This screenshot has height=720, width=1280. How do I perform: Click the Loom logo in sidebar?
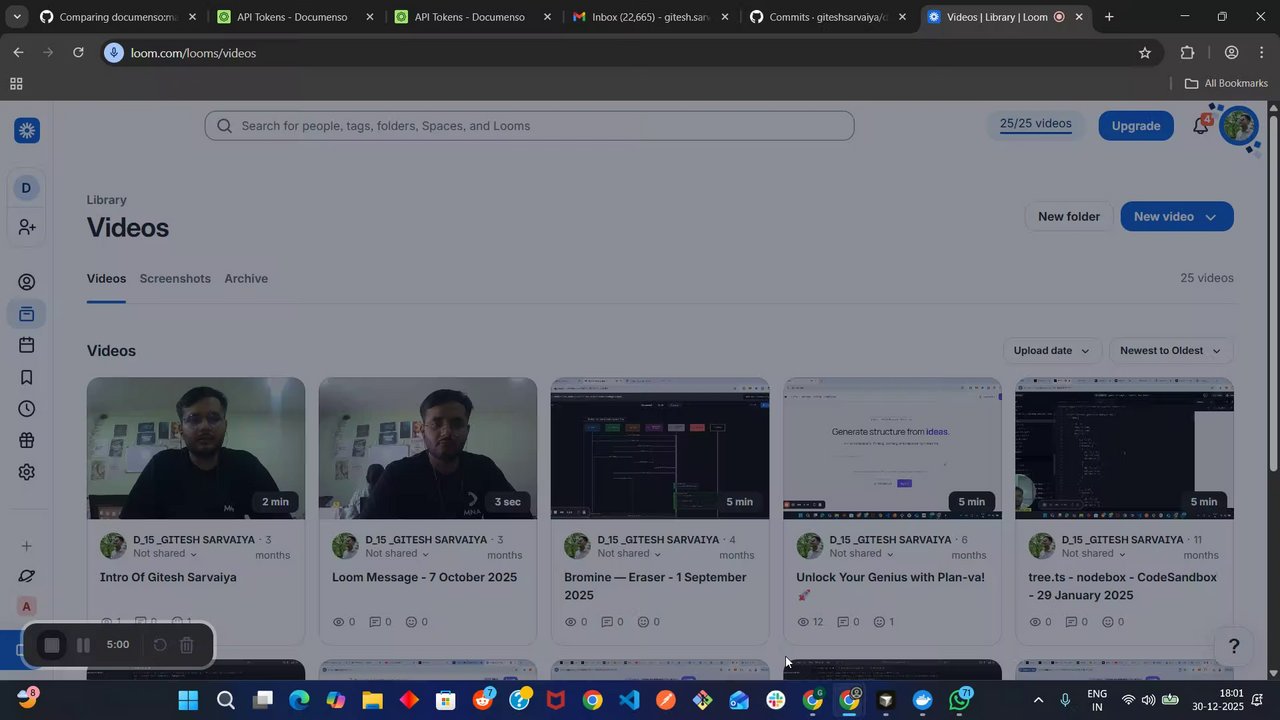[27, 130]
